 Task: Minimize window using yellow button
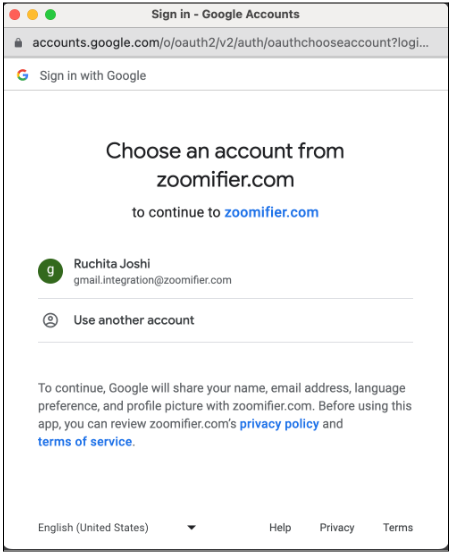(x=32, y=14)
